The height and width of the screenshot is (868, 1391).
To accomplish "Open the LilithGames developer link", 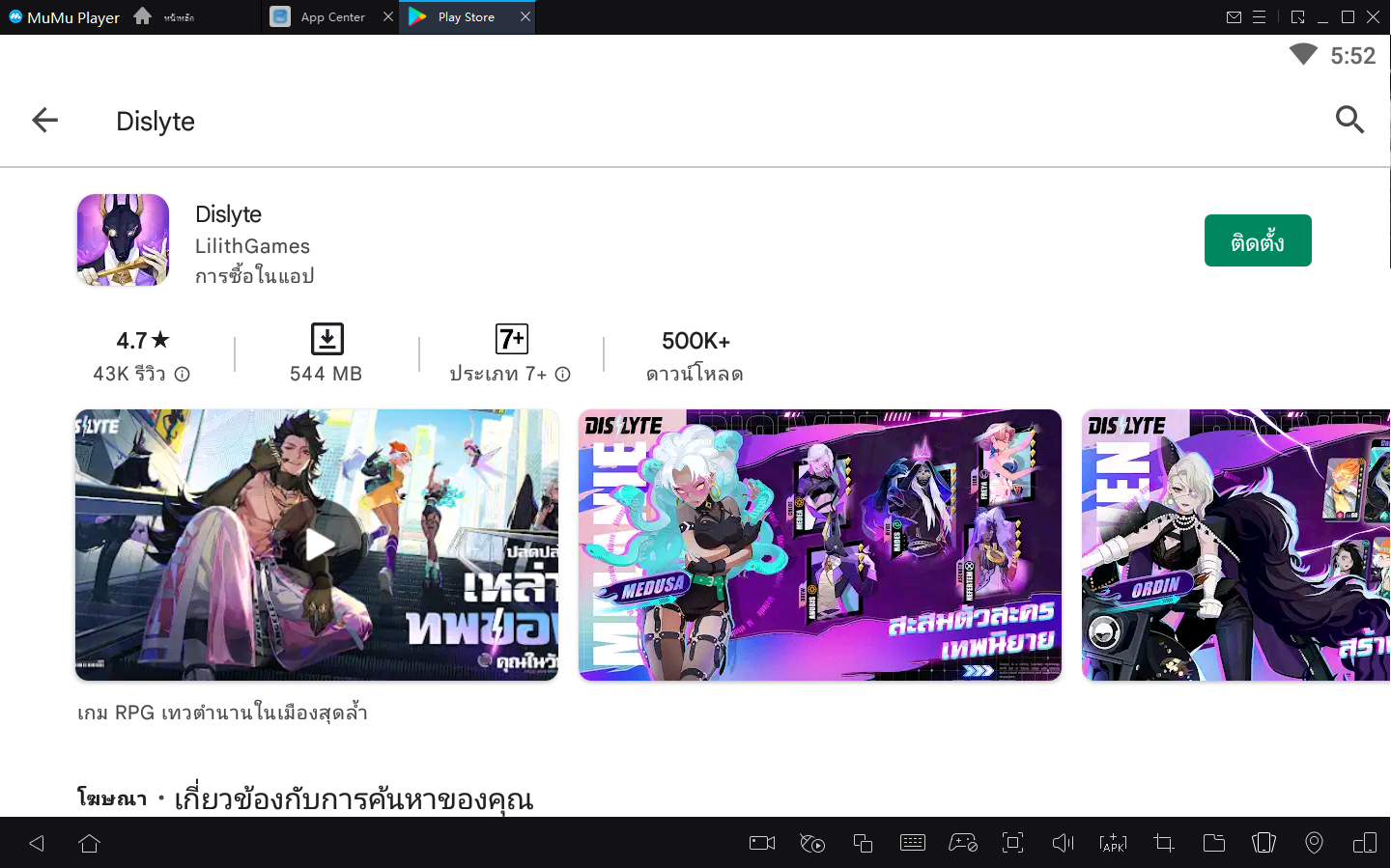I will [x=252, y=246].
